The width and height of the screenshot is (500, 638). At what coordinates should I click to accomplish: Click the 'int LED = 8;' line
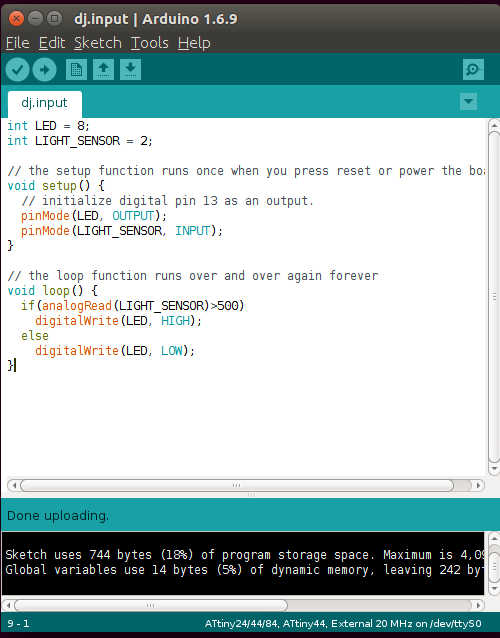point(48,126)
